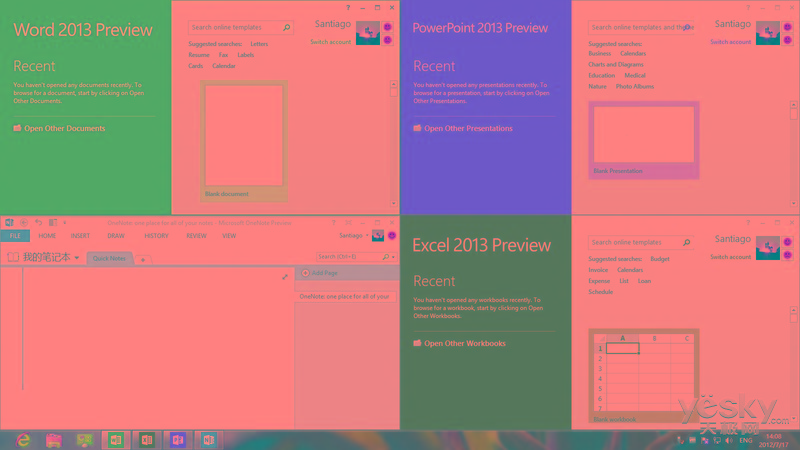Click the Excel account avatar picture

pos(768,248)
